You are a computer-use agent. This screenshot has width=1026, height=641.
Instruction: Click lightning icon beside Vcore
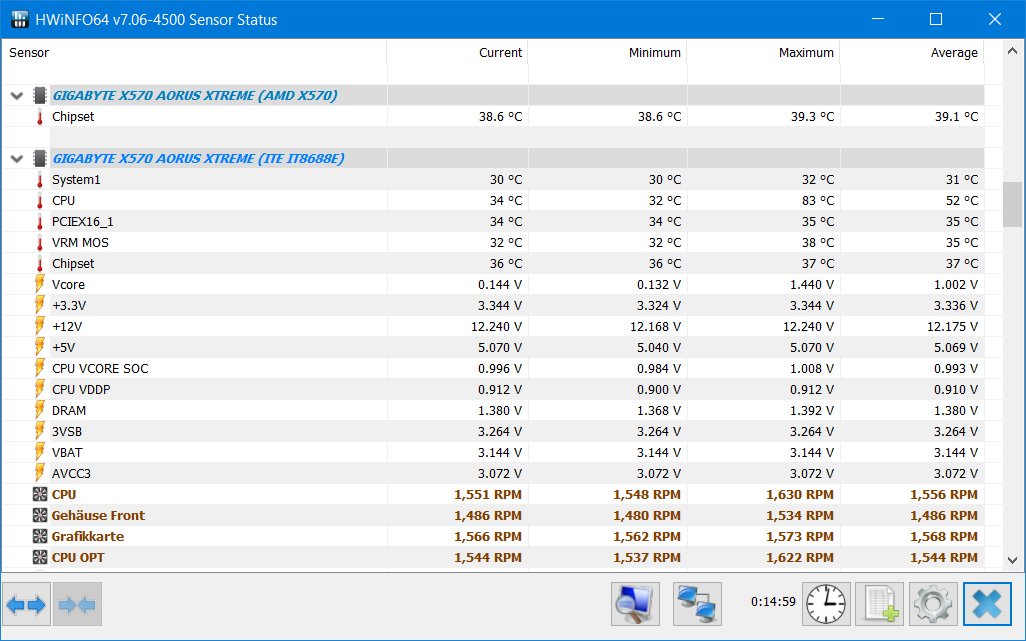click(40, 285)
